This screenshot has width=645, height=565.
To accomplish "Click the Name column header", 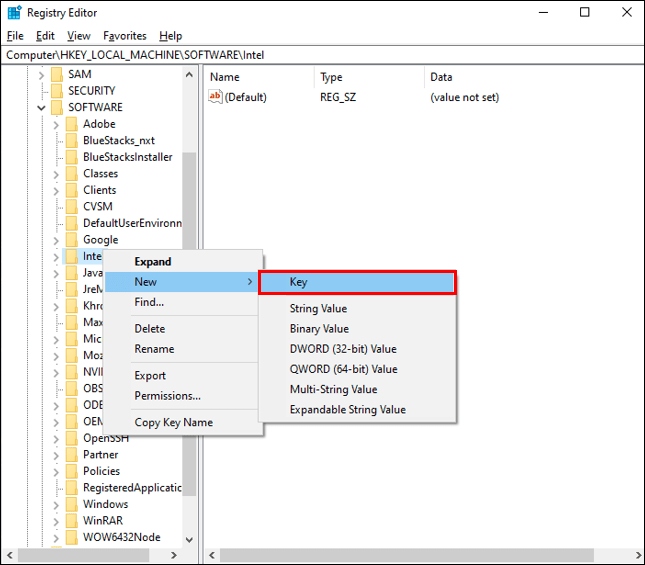I will (x=260, y=77).
